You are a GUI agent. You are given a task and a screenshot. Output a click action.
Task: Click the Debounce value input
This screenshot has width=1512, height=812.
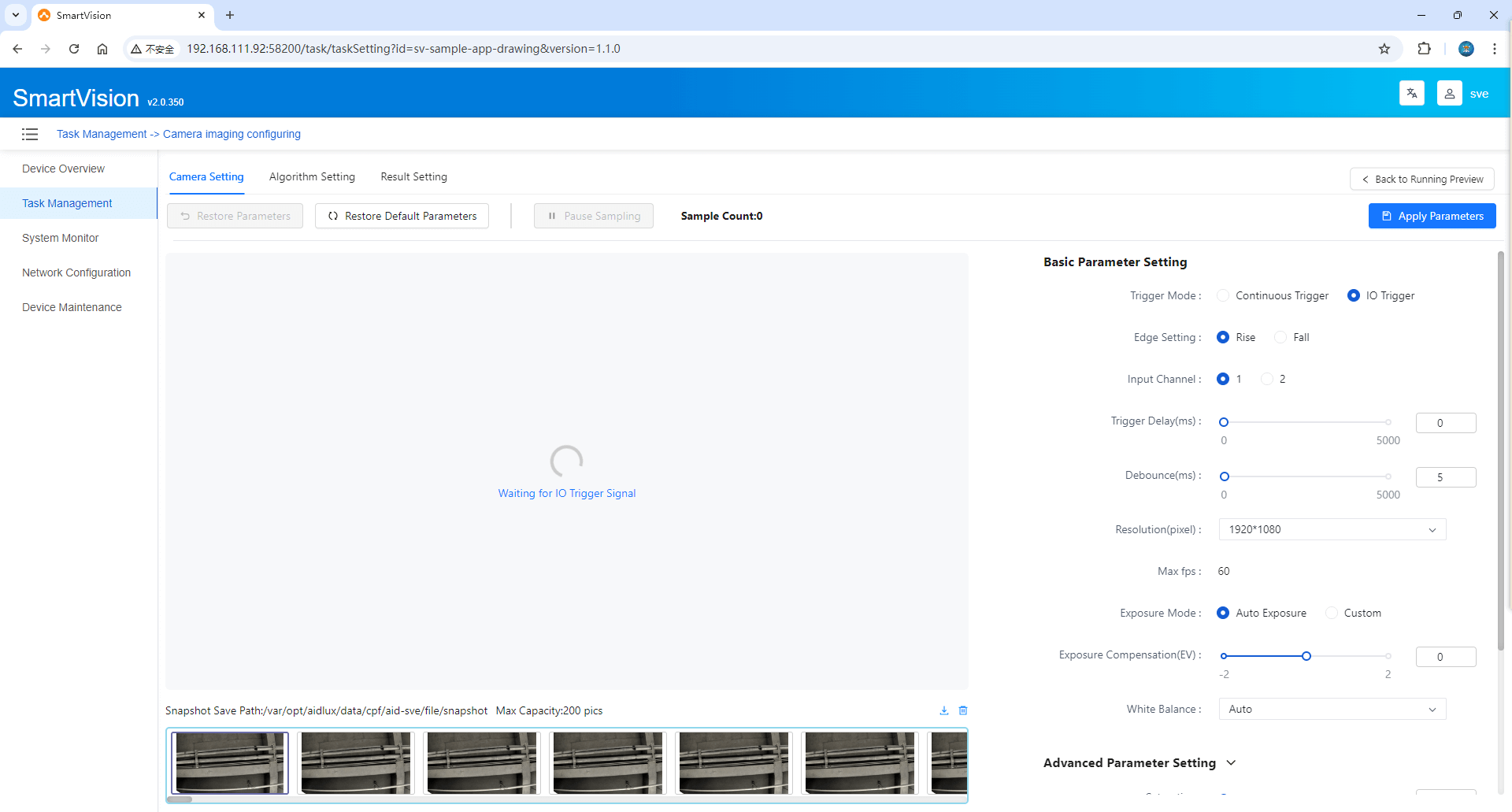pos(1445,477)
